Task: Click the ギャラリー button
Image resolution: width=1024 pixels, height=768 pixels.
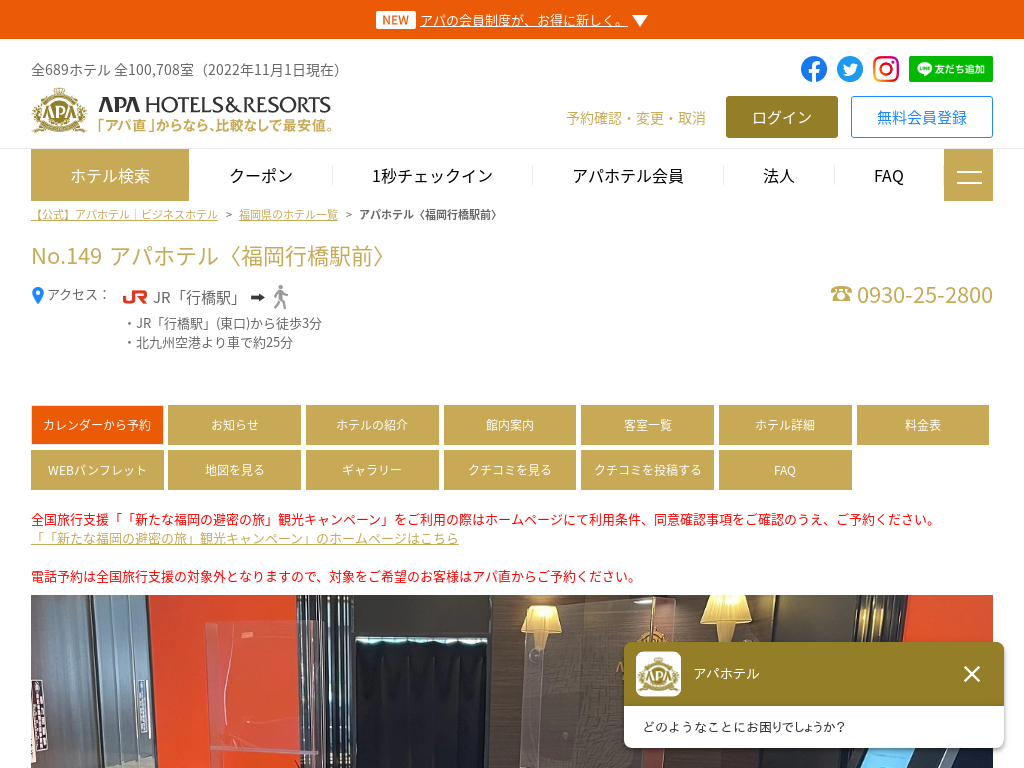Action: pyautogui.click(x=372, y=470)
